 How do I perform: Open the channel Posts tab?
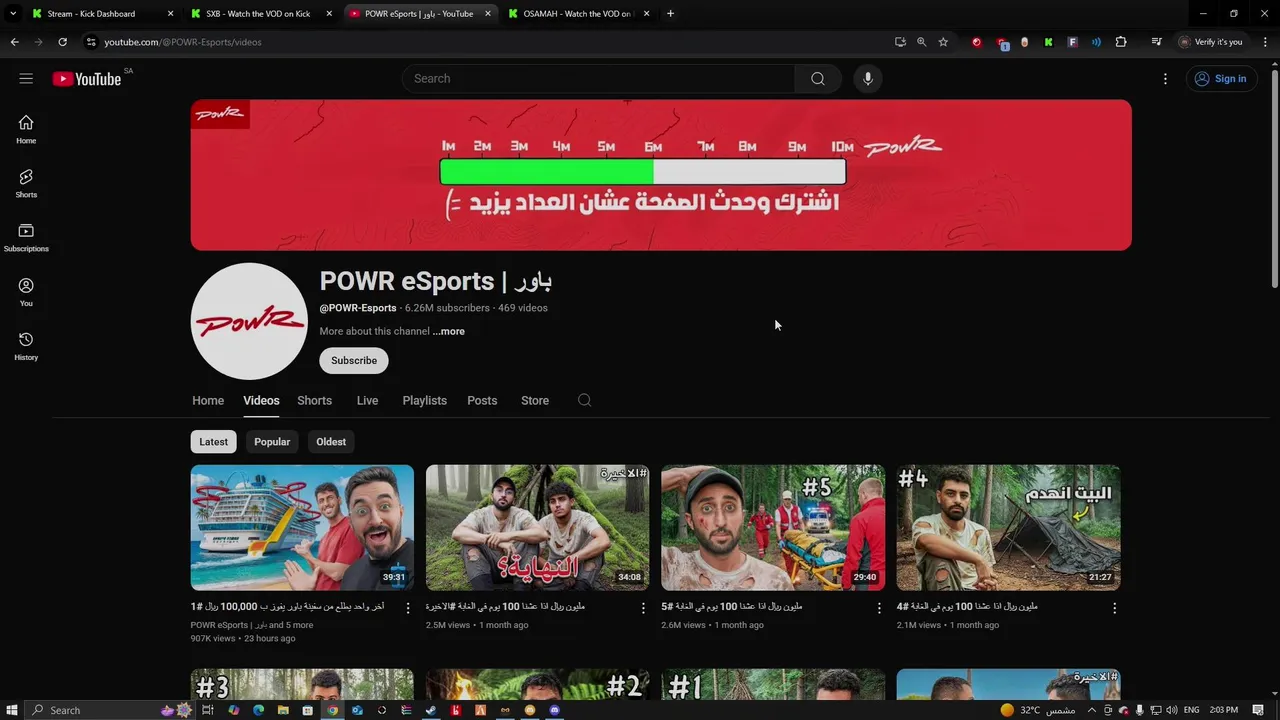coord(482,400)
